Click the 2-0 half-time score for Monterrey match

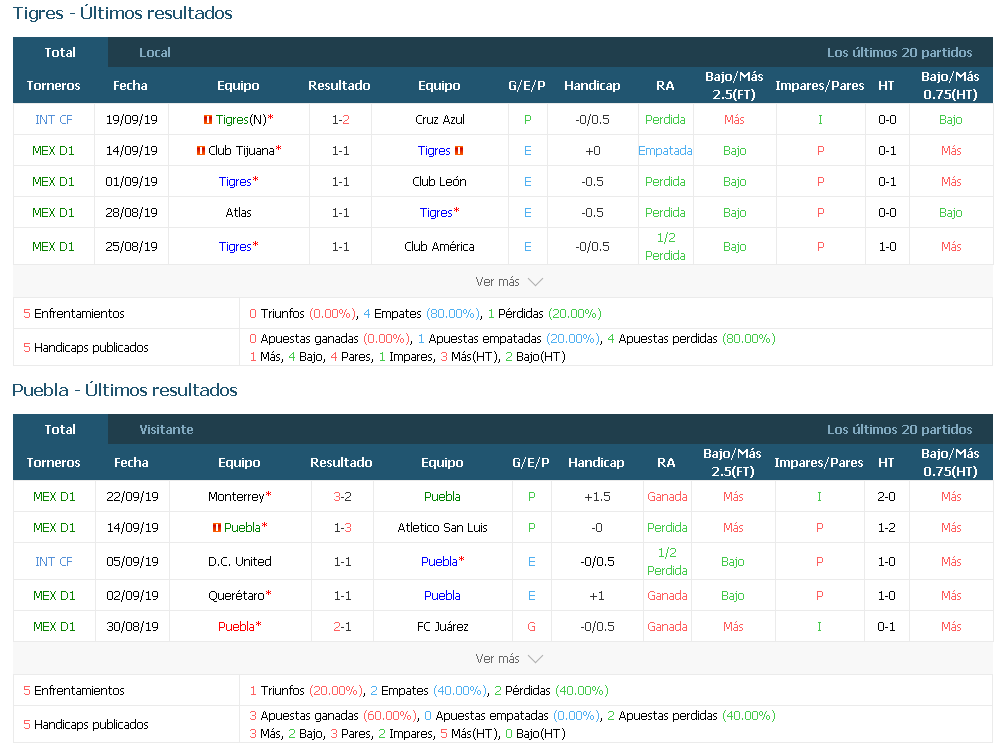(887, 496)
